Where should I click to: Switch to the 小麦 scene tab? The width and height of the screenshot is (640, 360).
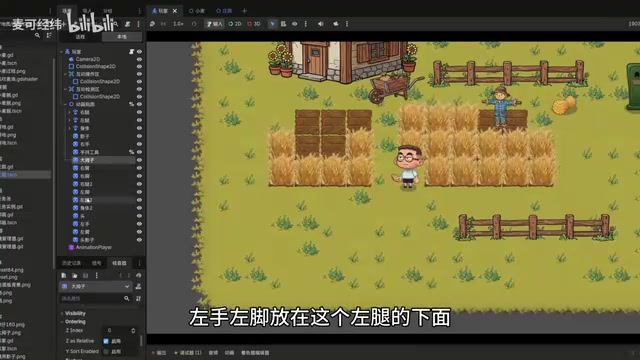pyautogui.click(x=197, y=11)
